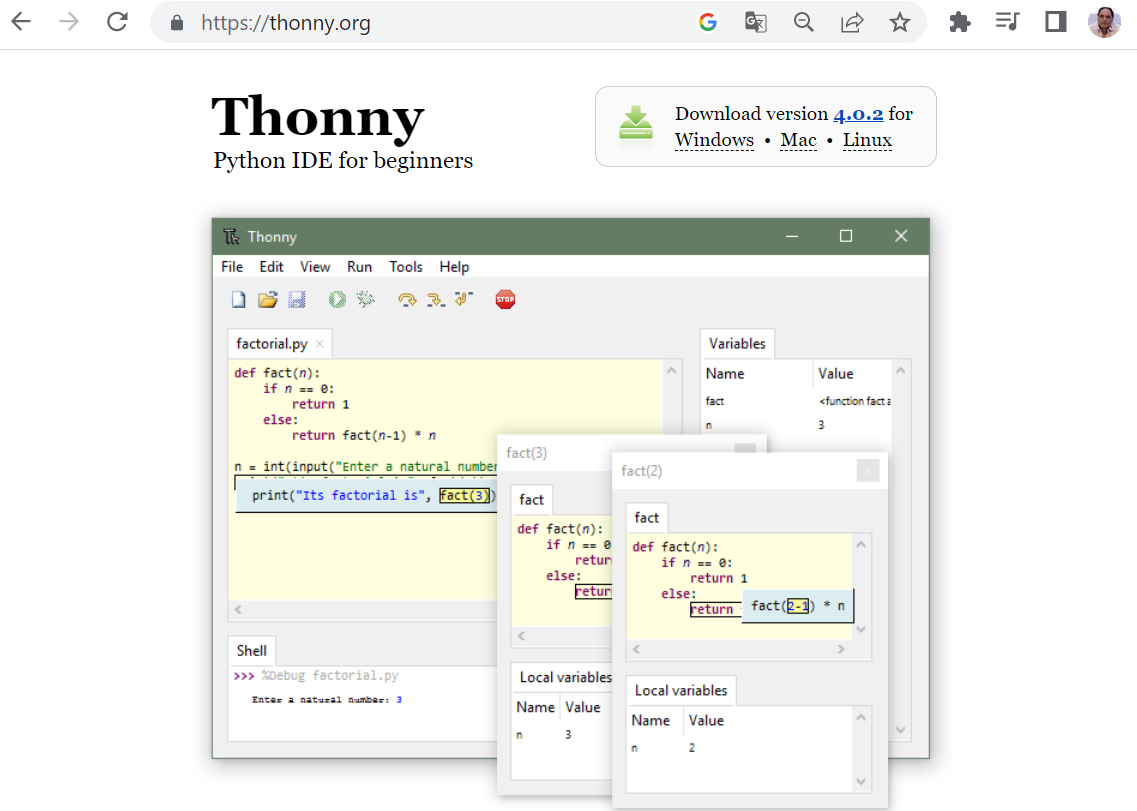Screen dimensions: 1137x811
Task: Select the fact tab in fact(2) window
Action: click(647, 518)
